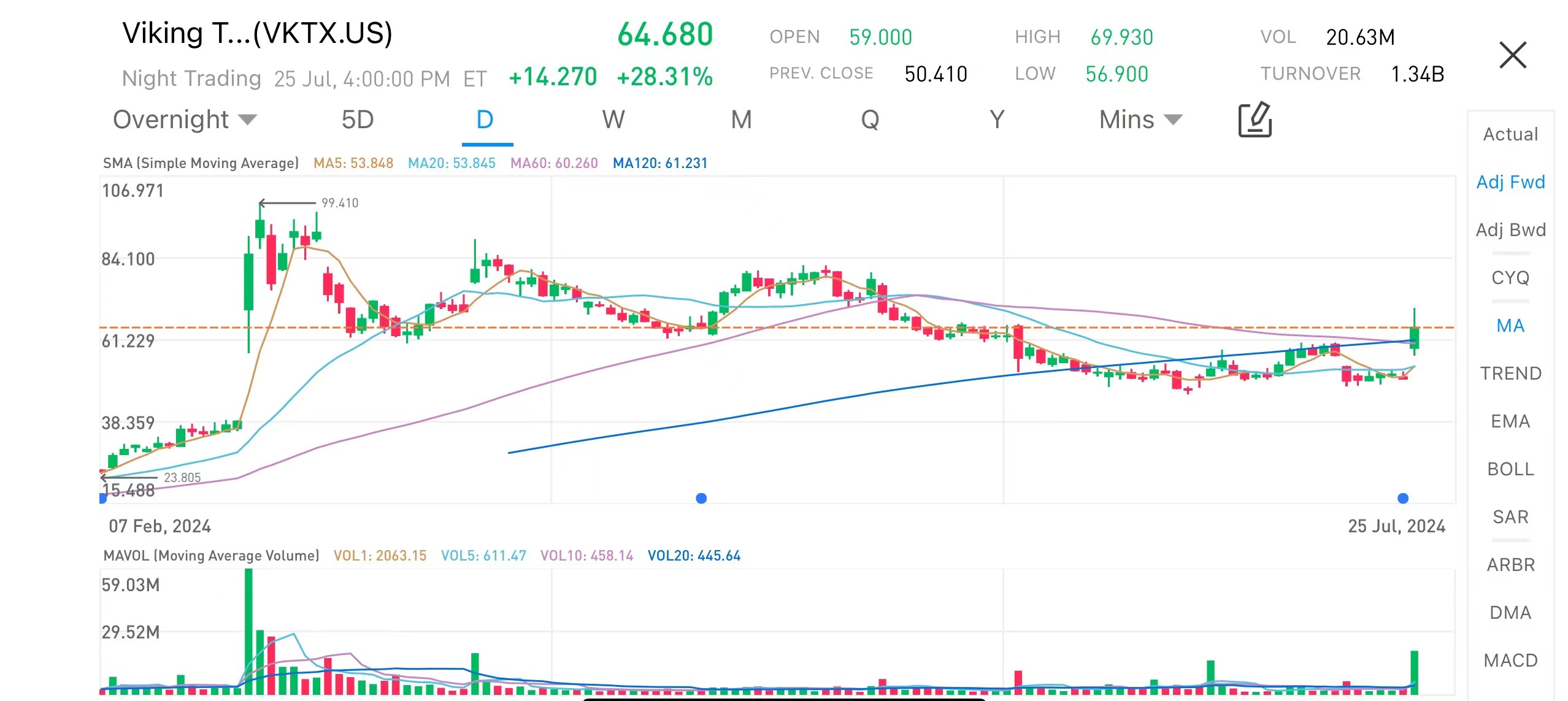This screenshot has height=701, width=1568.
Task: Click the TURNOVER 1.34B value
Action: click(x=1417, y=74)
